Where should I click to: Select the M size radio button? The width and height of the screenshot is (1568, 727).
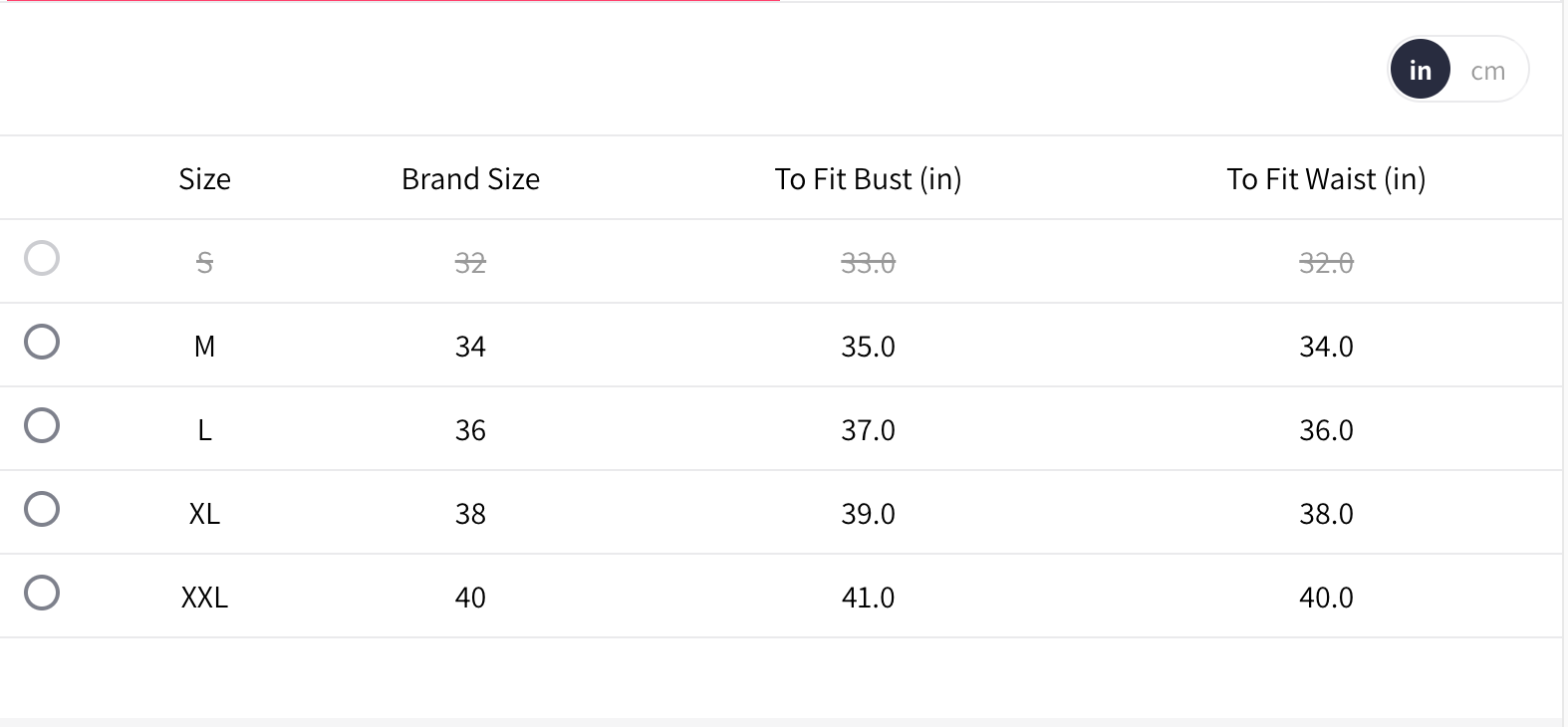click(42, 342)
